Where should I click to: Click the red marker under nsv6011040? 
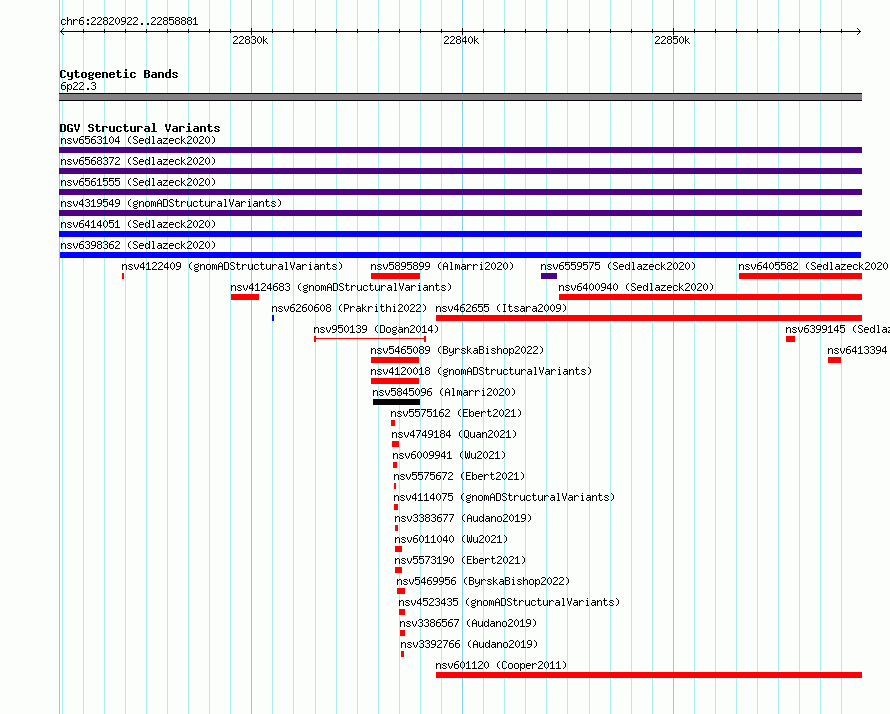coord(398,549)
